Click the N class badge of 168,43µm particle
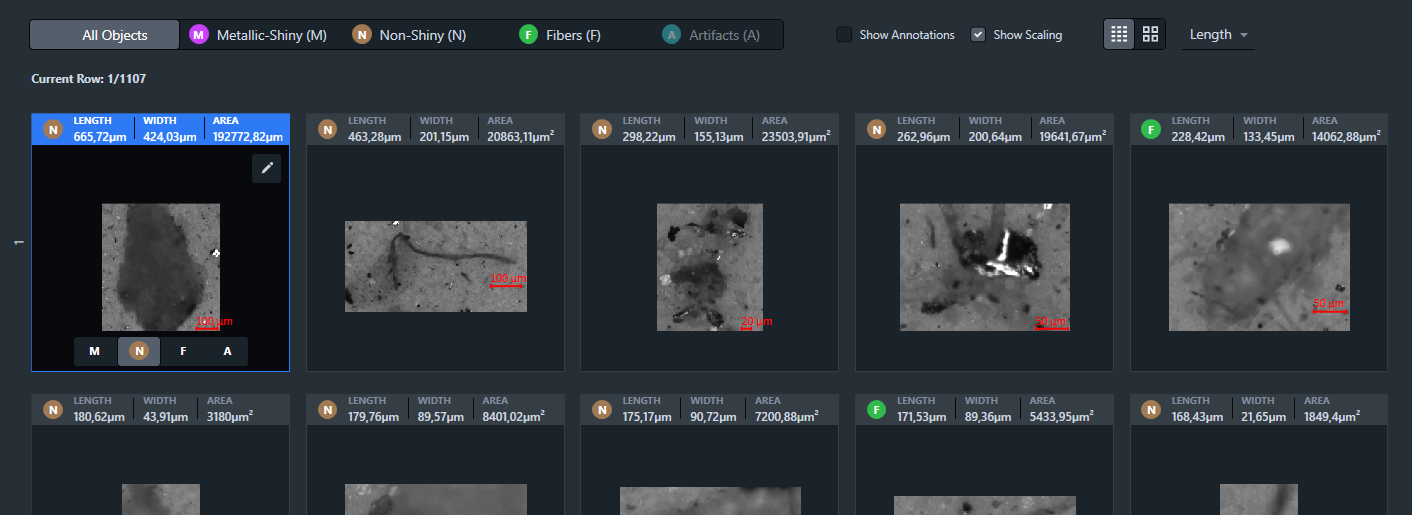The width and height of the screenshot is (1412, 515). tap(1151, 409)
